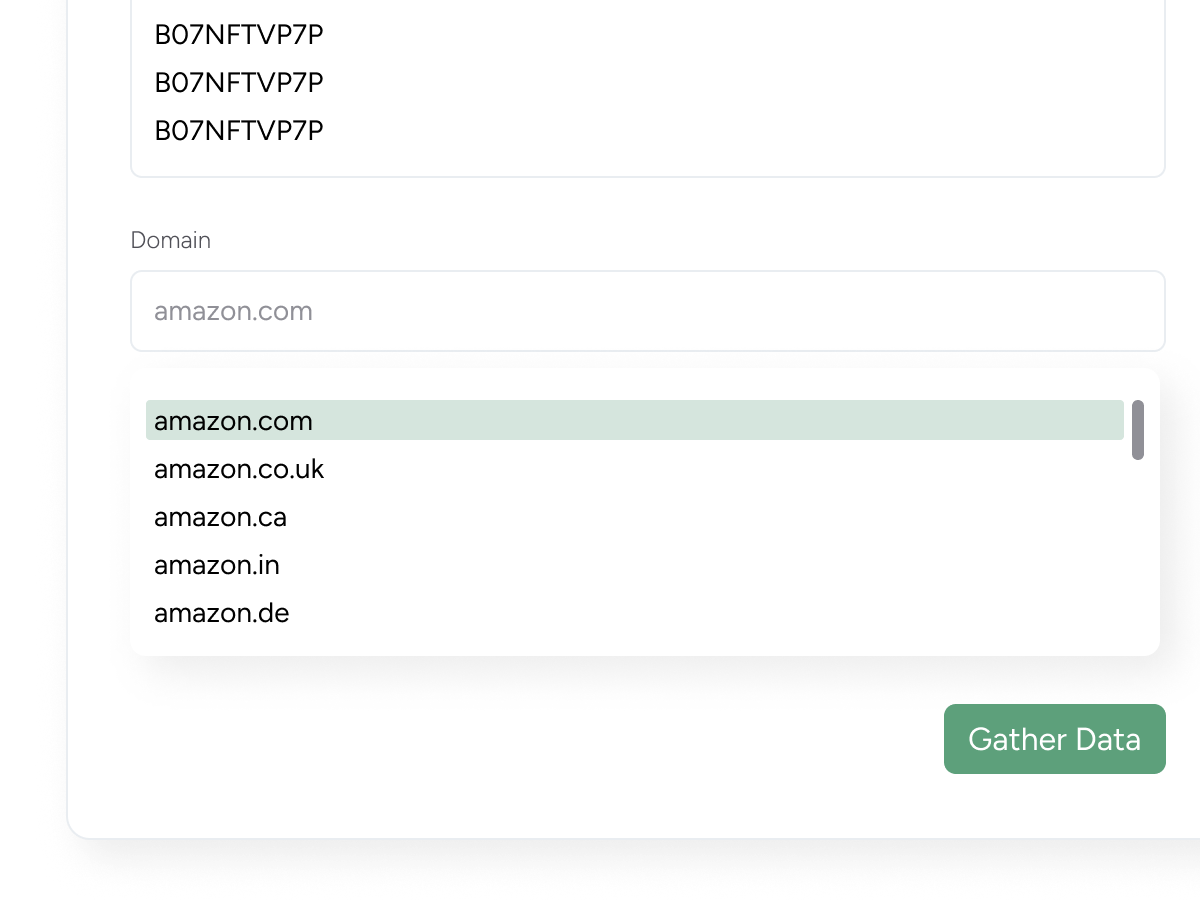Click empty card area left of Gather Data

click(500, 740)
